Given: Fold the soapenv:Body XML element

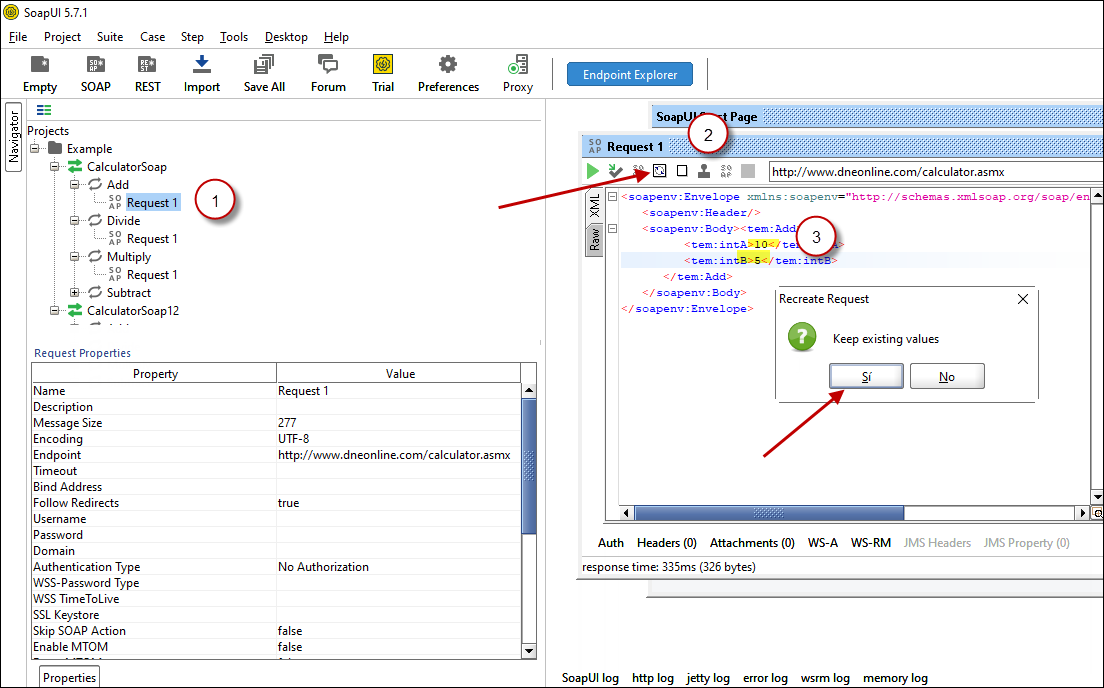Looking at the screenshot, I should click(613, 228).
